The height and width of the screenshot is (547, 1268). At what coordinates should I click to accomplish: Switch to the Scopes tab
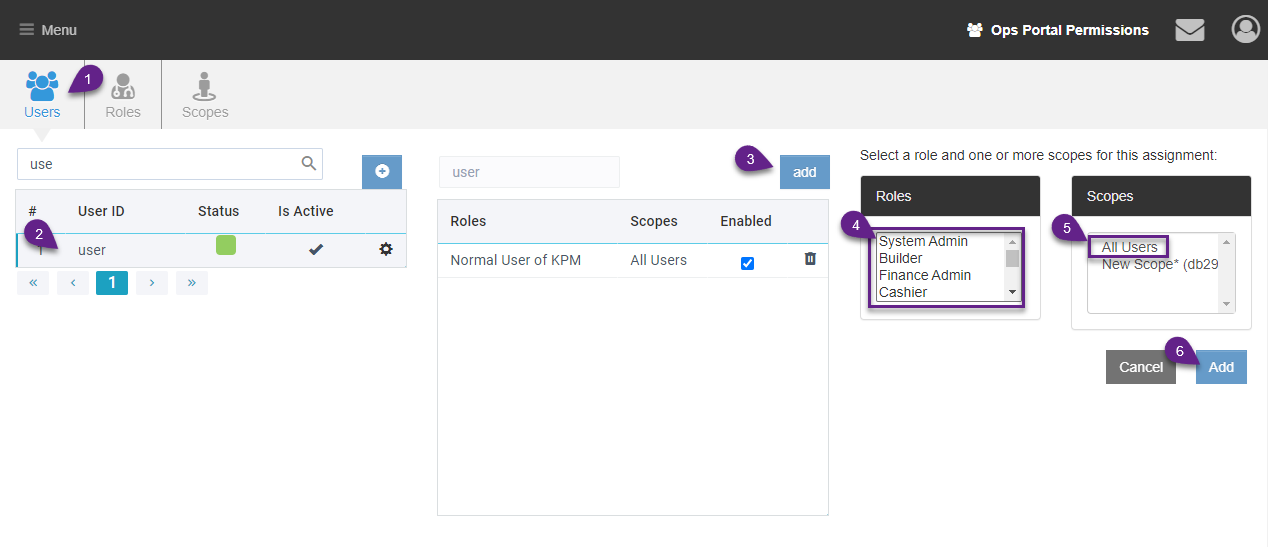tap(205, 96)
